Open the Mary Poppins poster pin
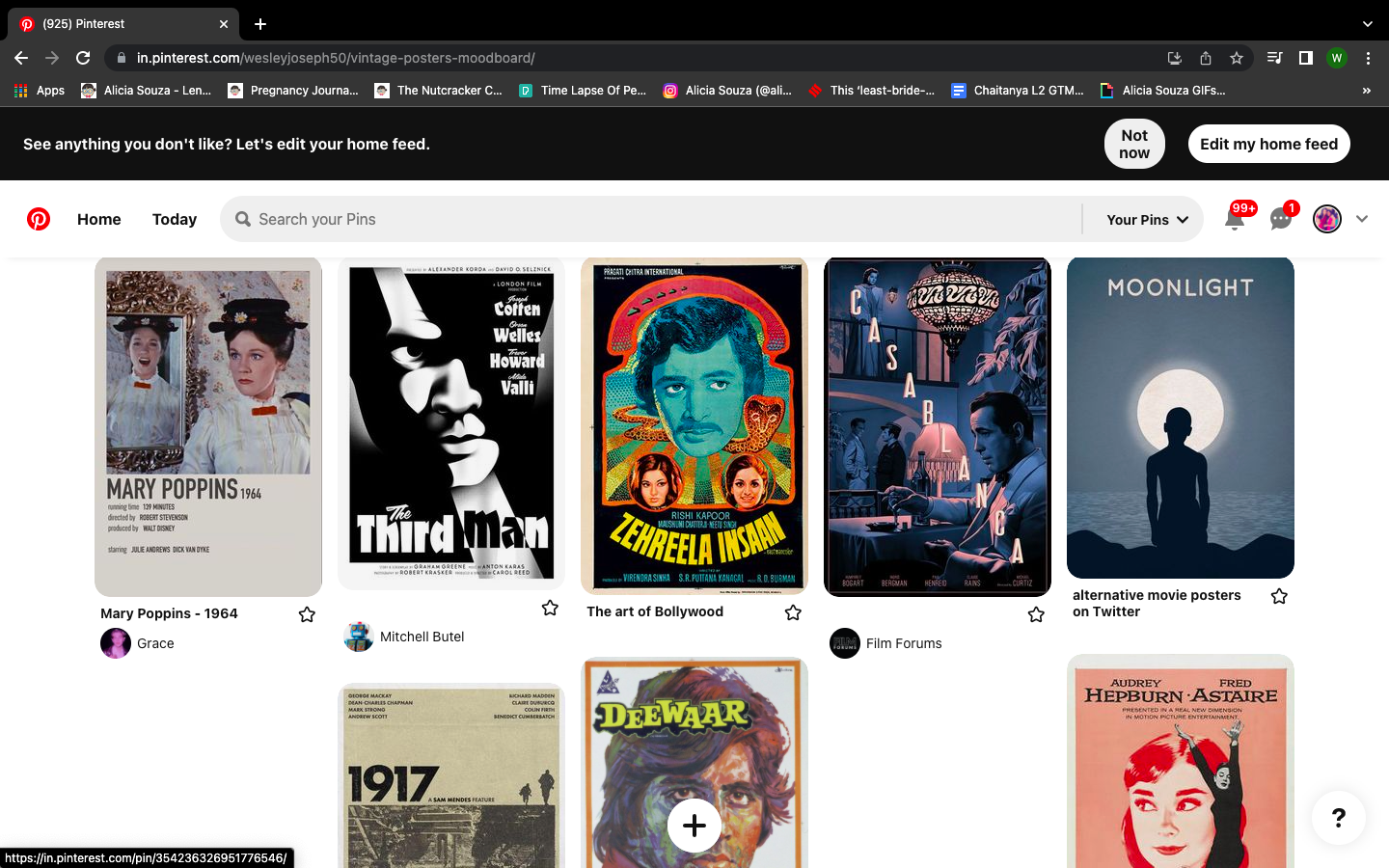 click(x=208, y=426)
